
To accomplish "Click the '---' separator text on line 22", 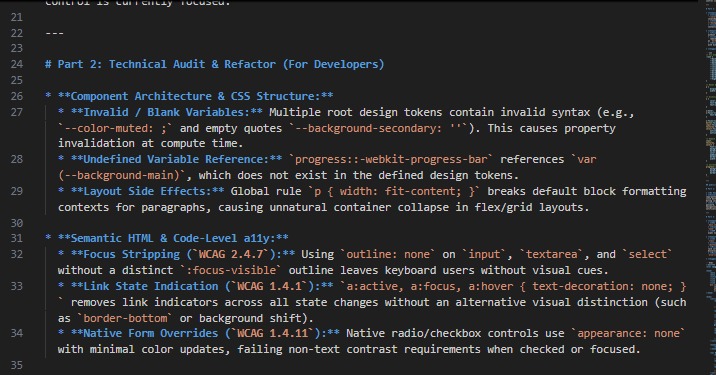I will [x=54, y=33].
